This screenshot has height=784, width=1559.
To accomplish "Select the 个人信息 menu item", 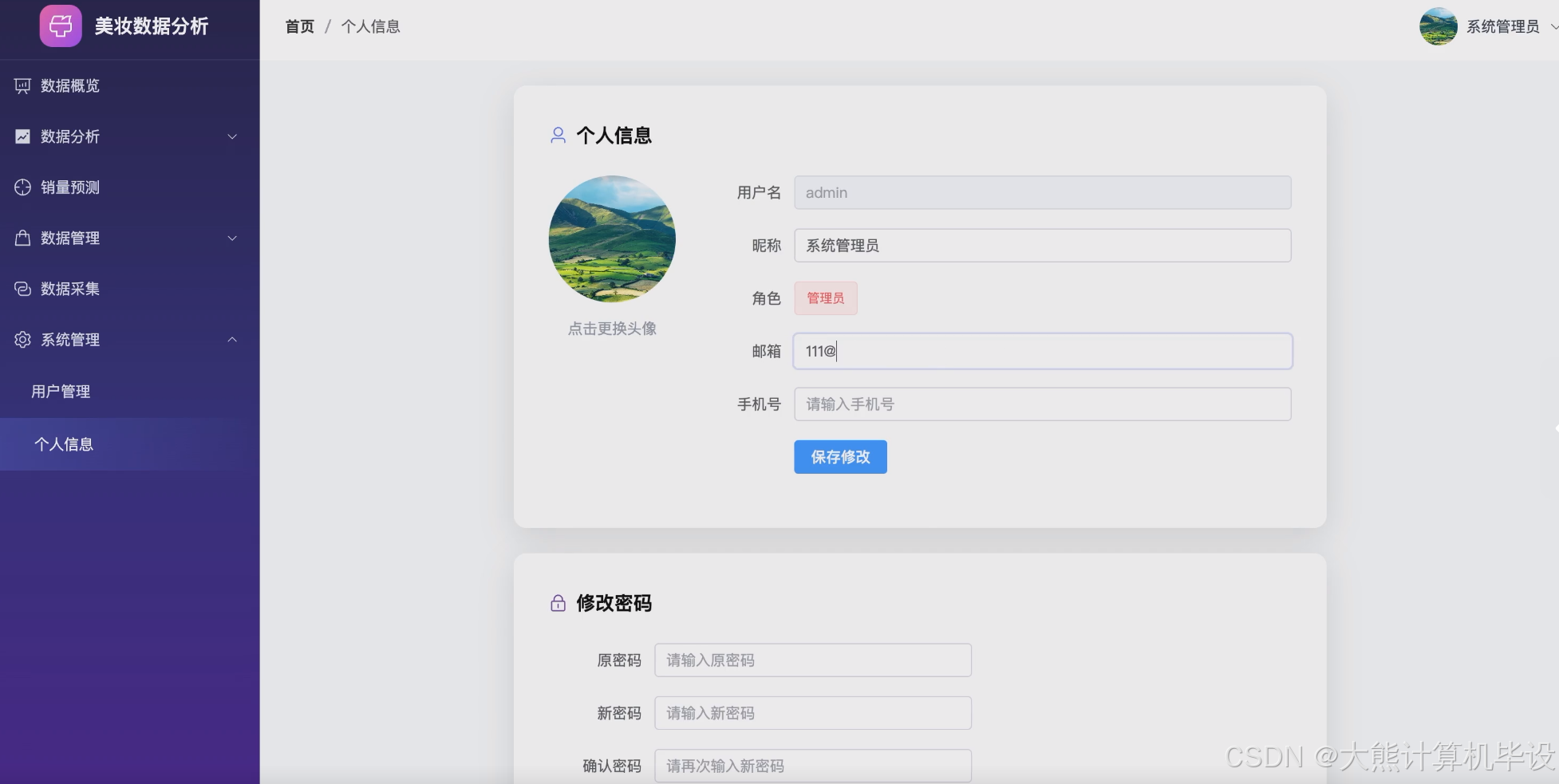I will pos(65,443).
